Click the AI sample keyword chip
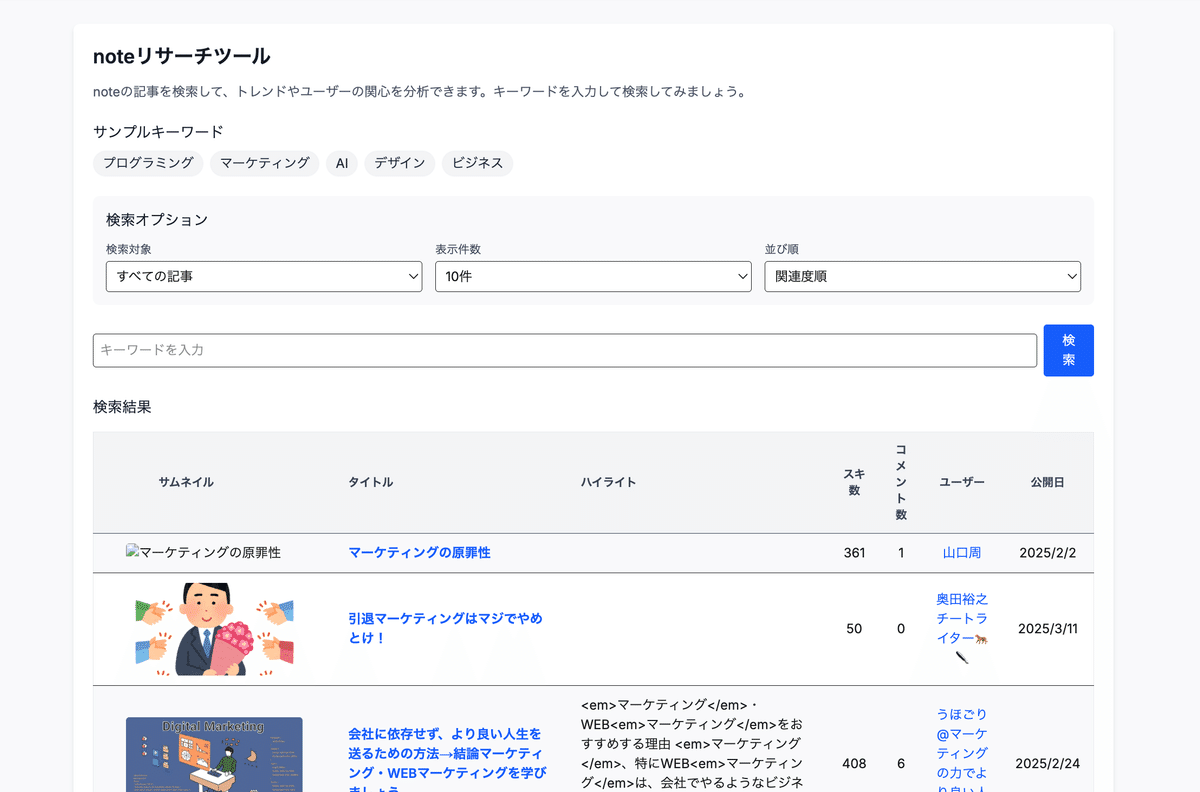The image size is (1200, 792). (341, 163)
